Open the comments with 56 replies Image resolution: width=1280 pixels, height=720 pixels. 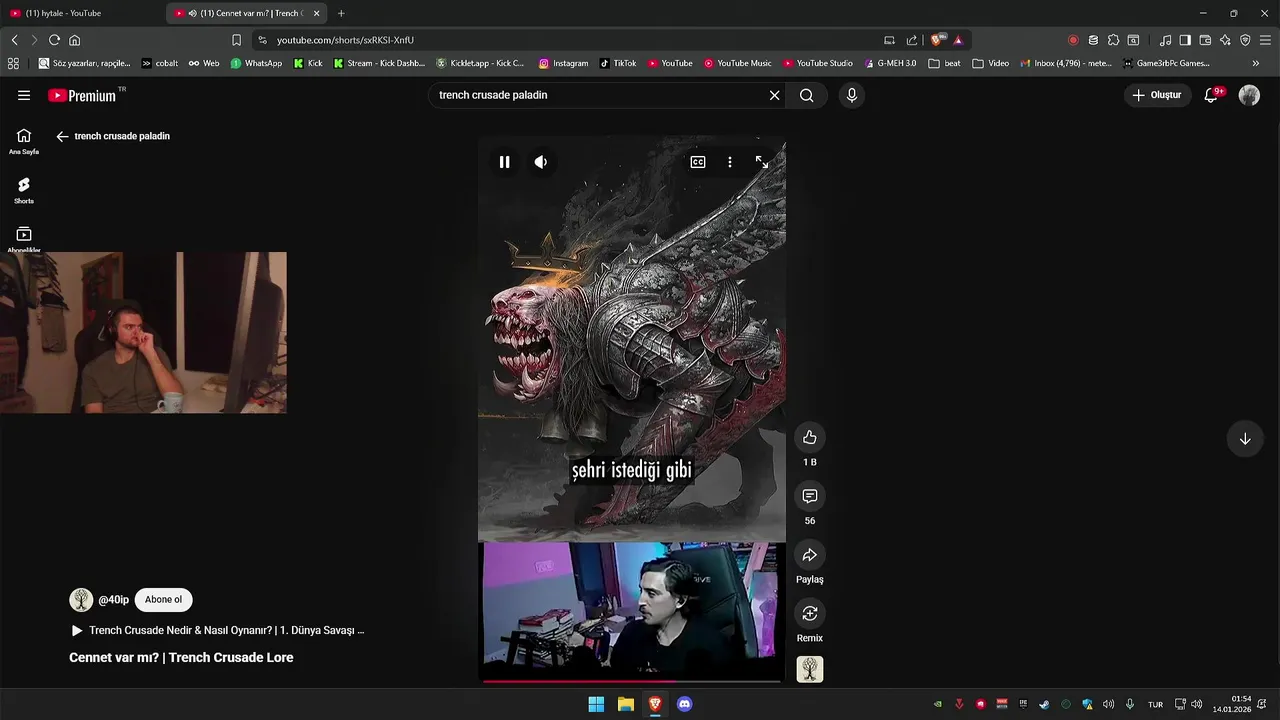(810, 496)
